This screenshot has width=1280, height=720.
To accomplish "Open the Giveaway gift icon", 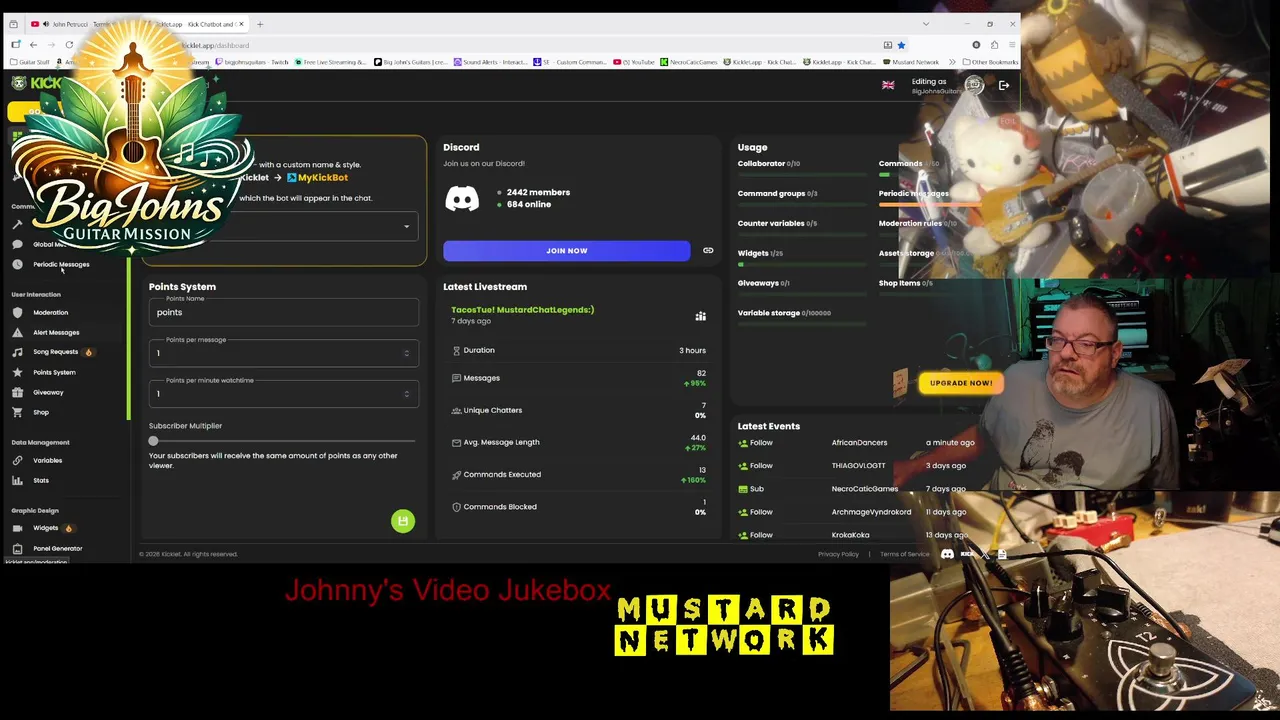I will pos(17,392).
